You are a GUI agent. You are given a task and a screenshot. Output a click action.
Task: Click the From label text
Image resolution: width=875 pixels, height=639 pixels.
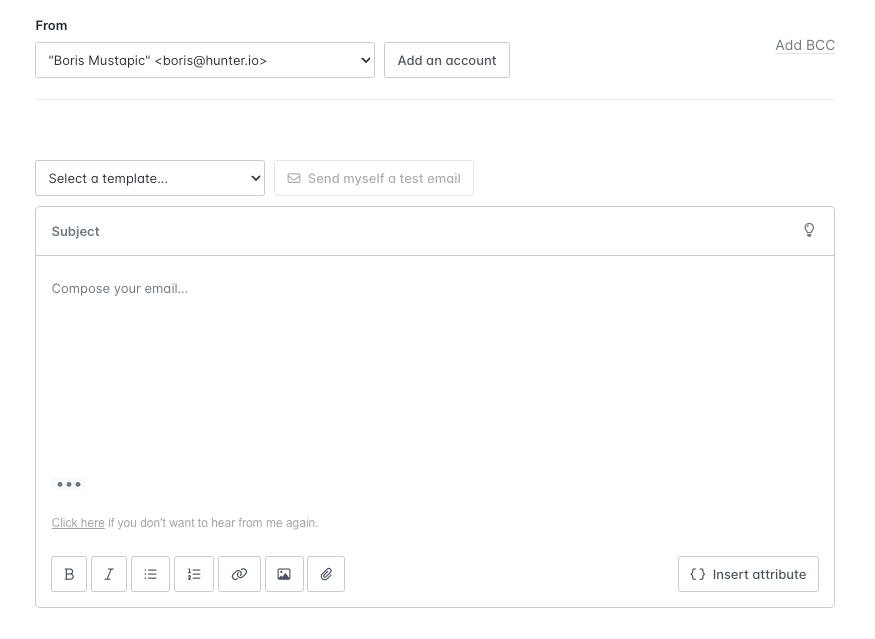coord(51,26)
